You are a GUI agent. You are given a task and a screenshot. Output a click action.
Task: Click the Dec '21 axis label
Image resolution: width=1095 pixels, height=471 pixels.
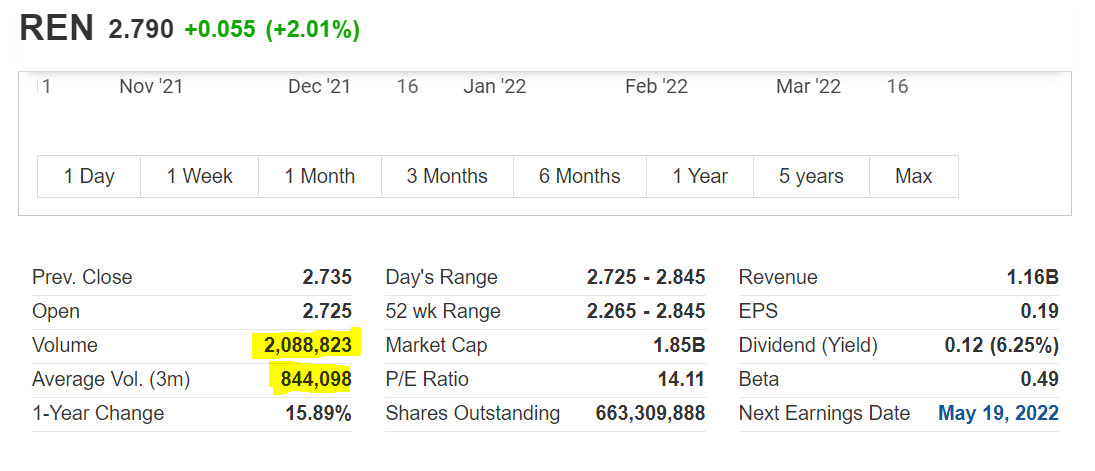coord(319,87)
